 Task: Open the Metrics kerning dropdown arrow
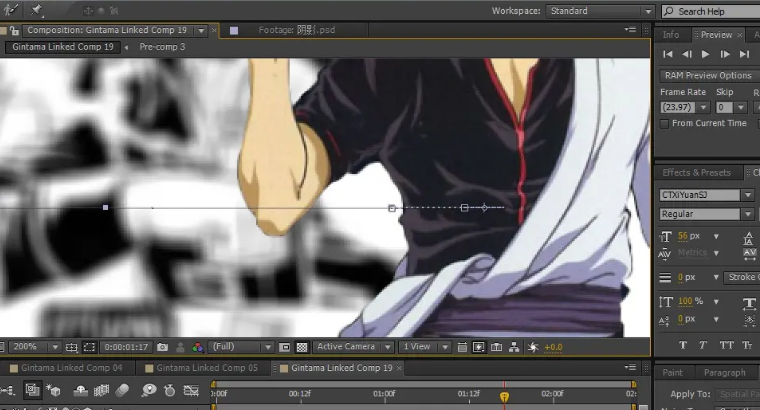coord(716,253)
